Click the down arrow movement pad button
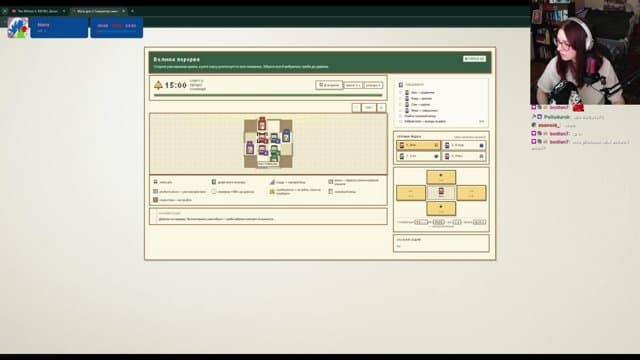The width and height of the screenshot is (640, 360). 441,209
